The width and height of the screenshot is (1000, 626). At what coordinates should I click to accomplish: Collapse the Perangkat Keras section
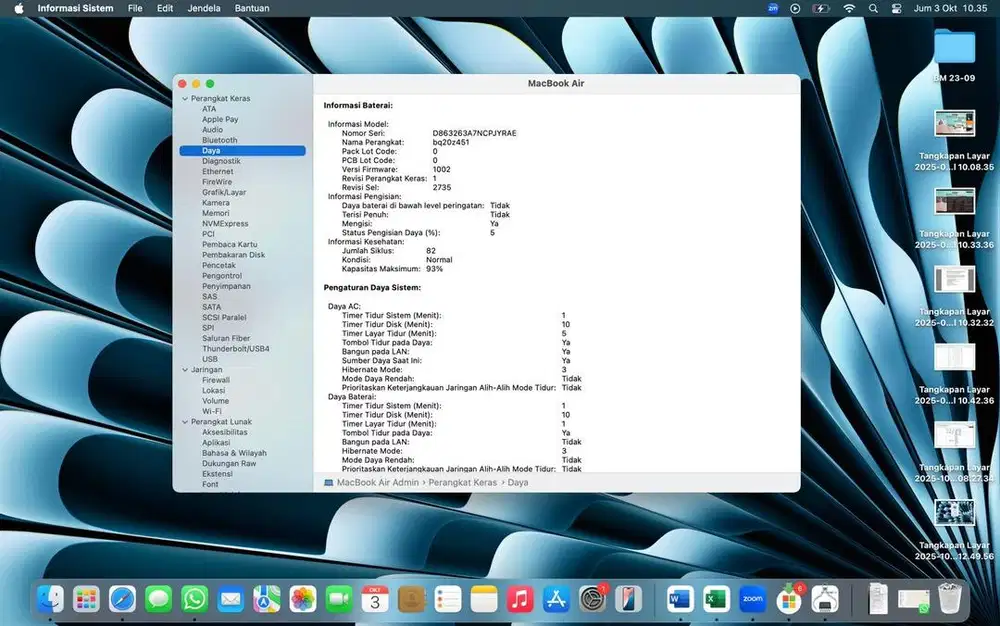pos(184,99)
